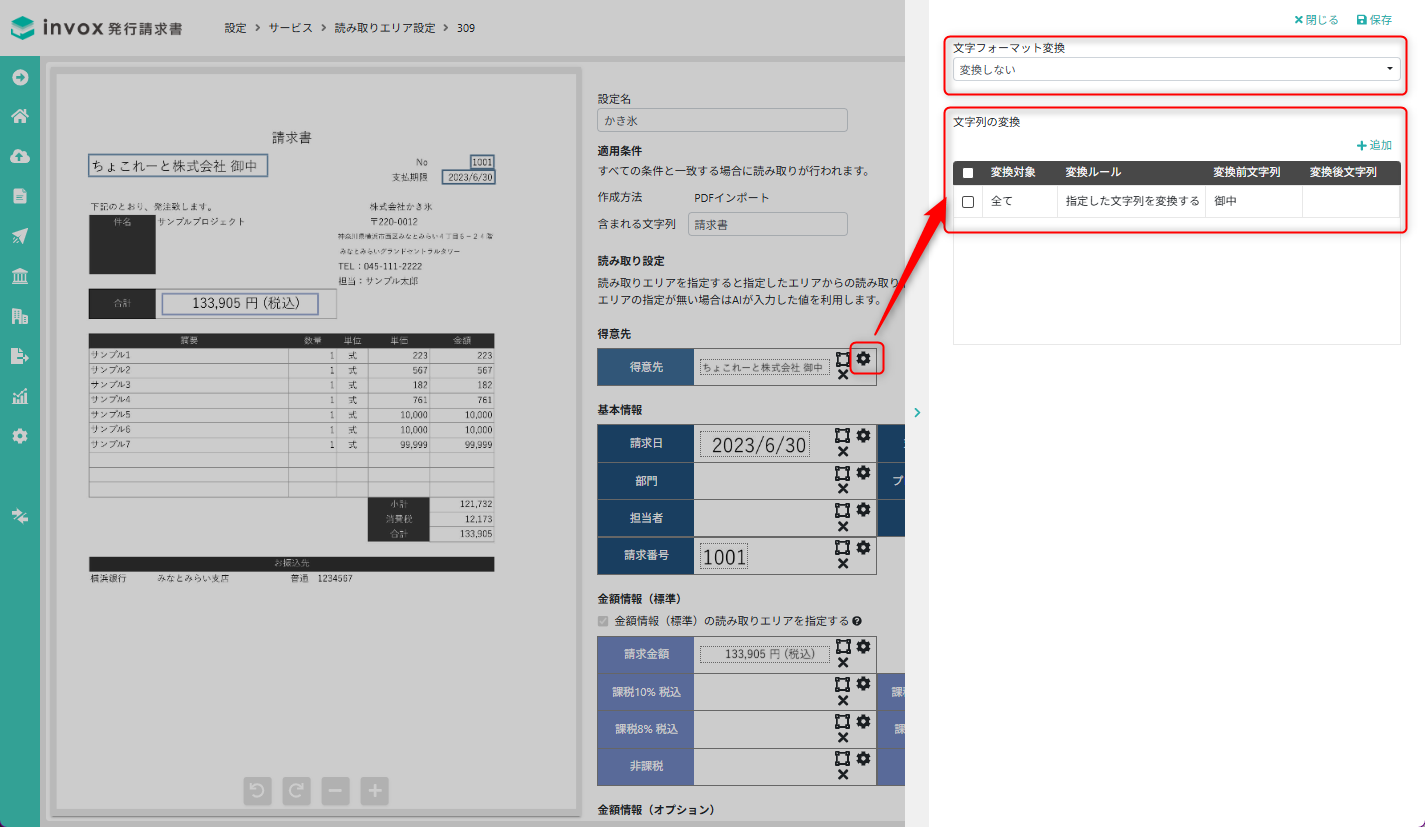Toggle 金額情報（標準）read-area checkbox
Viewport: 1425px width, 827px height.
tap(603, 621)
